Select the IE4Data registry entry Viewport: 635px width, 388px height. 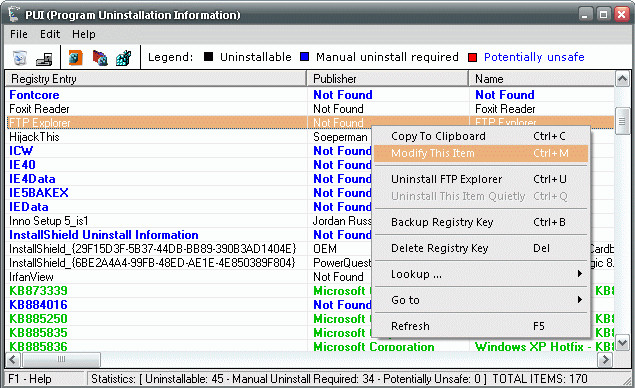(32, 179)
